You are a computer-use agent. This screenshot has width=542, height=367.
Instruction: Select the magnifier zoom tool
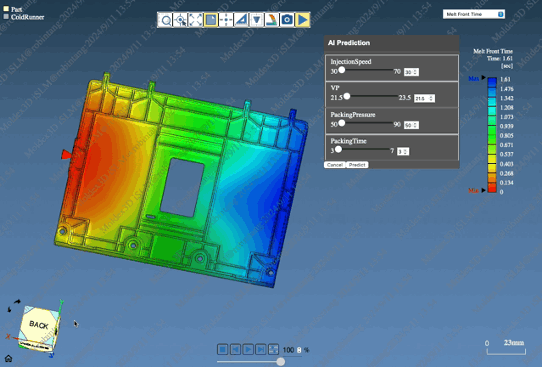pyautogui.click(x=166, y=20)
